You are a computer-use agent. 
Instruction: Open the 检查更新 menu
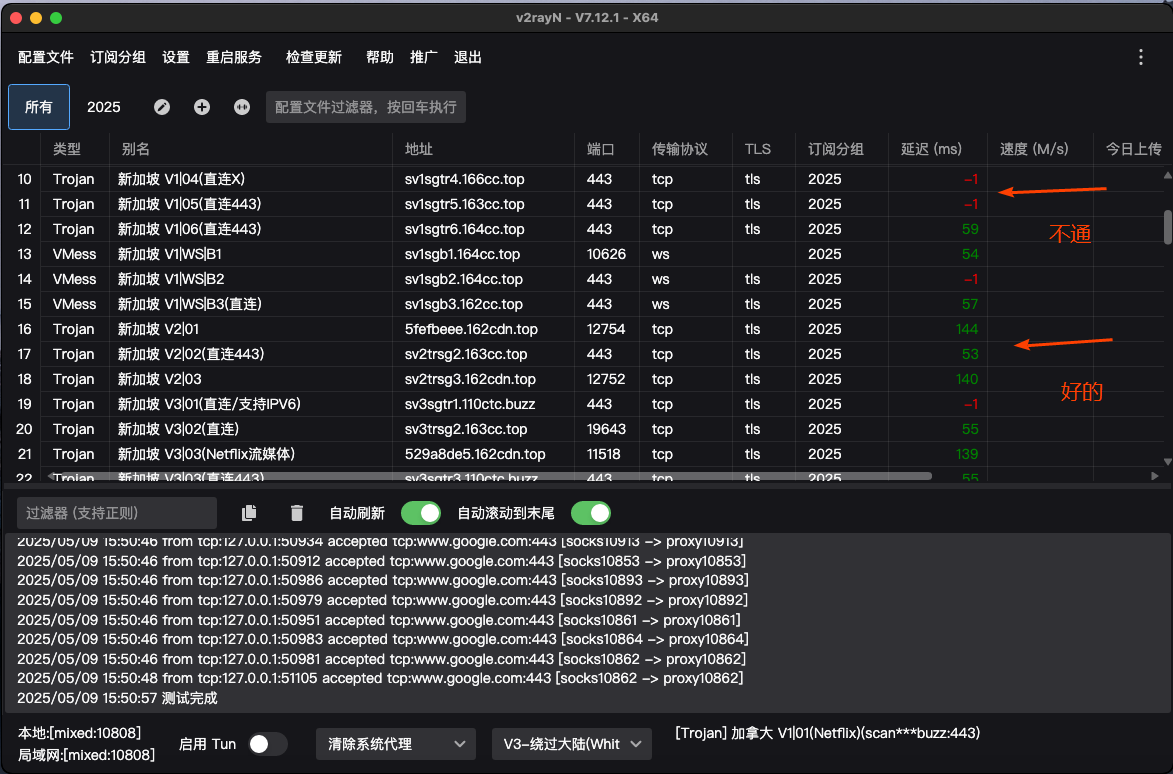(313, 58)
